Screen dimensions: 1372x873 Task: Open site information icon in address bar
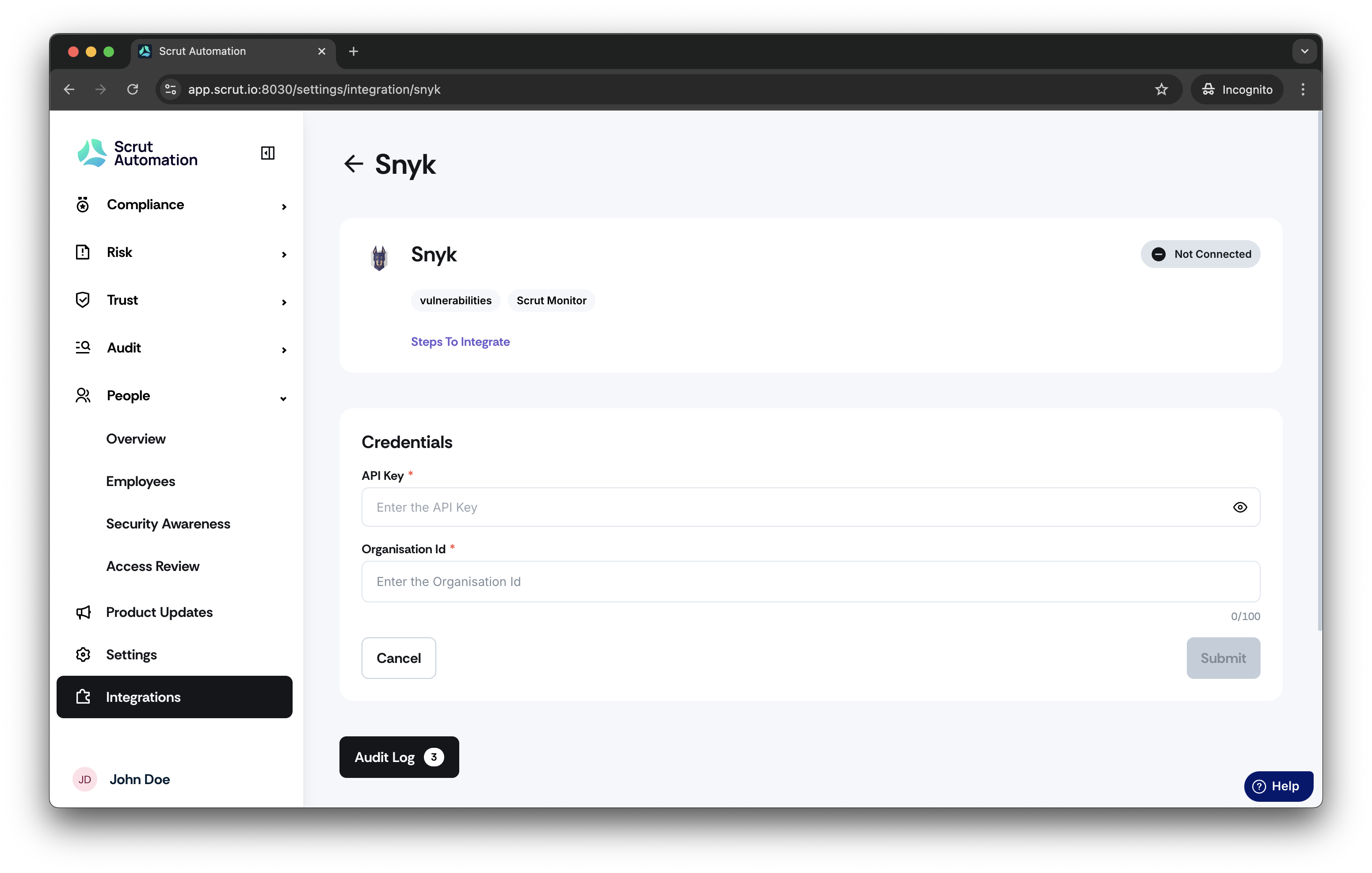click(170, 89)
